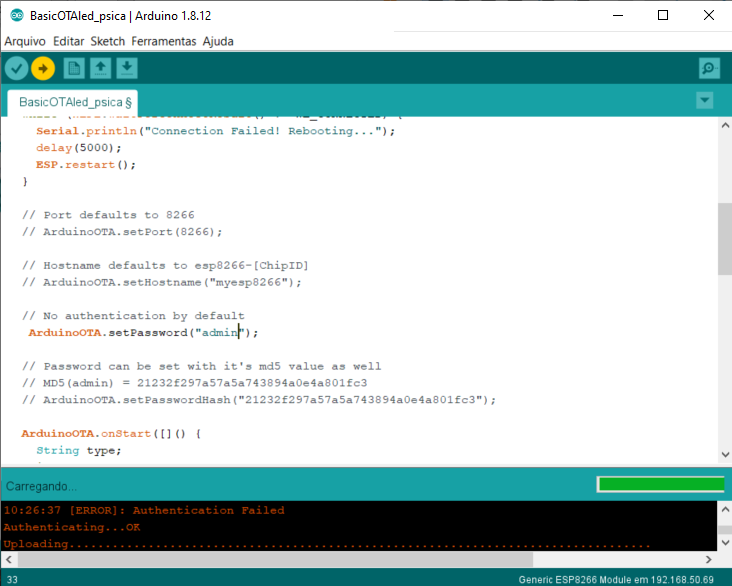Create a new sketch with the New icon
732x586 pixels.
point(74,69)
